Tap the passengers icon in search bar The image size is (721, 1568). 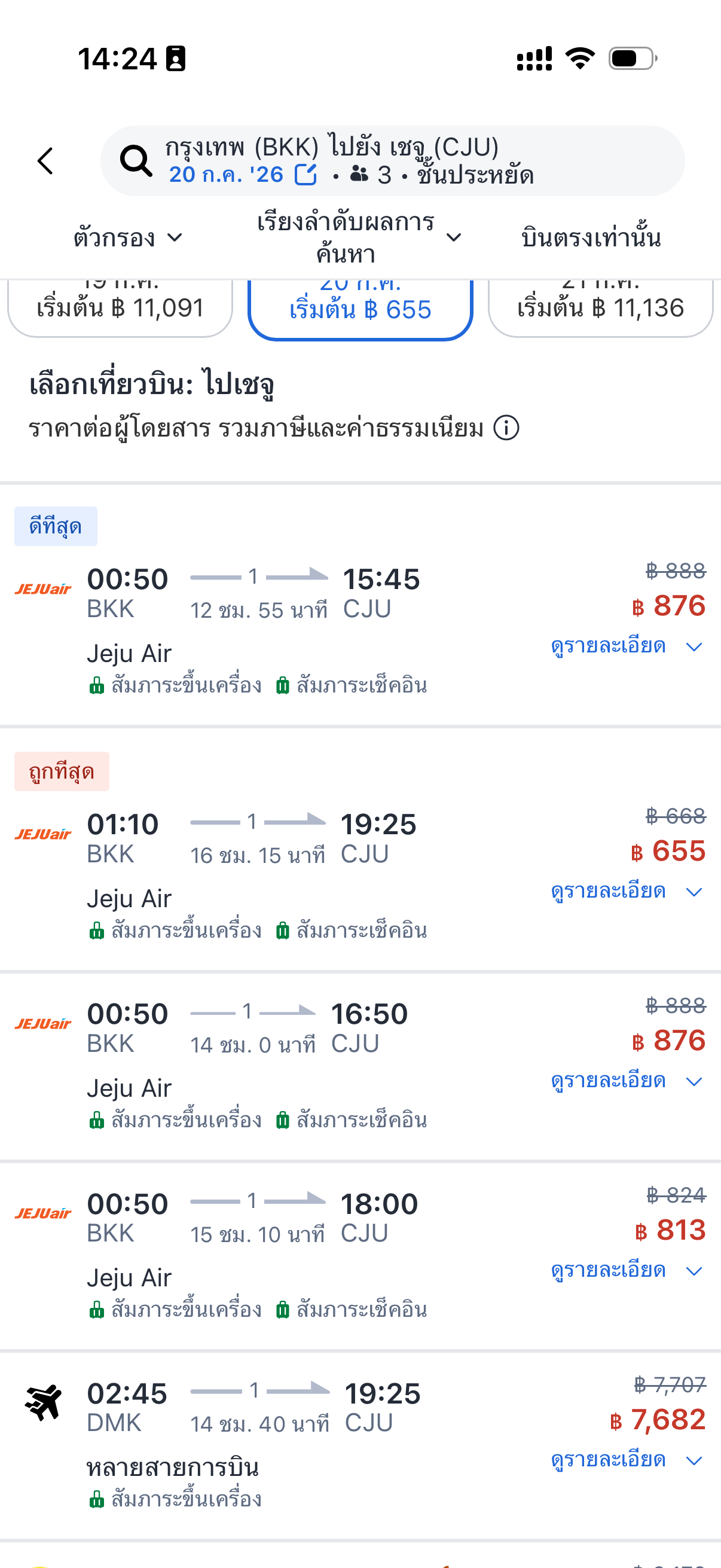[359, 175]
